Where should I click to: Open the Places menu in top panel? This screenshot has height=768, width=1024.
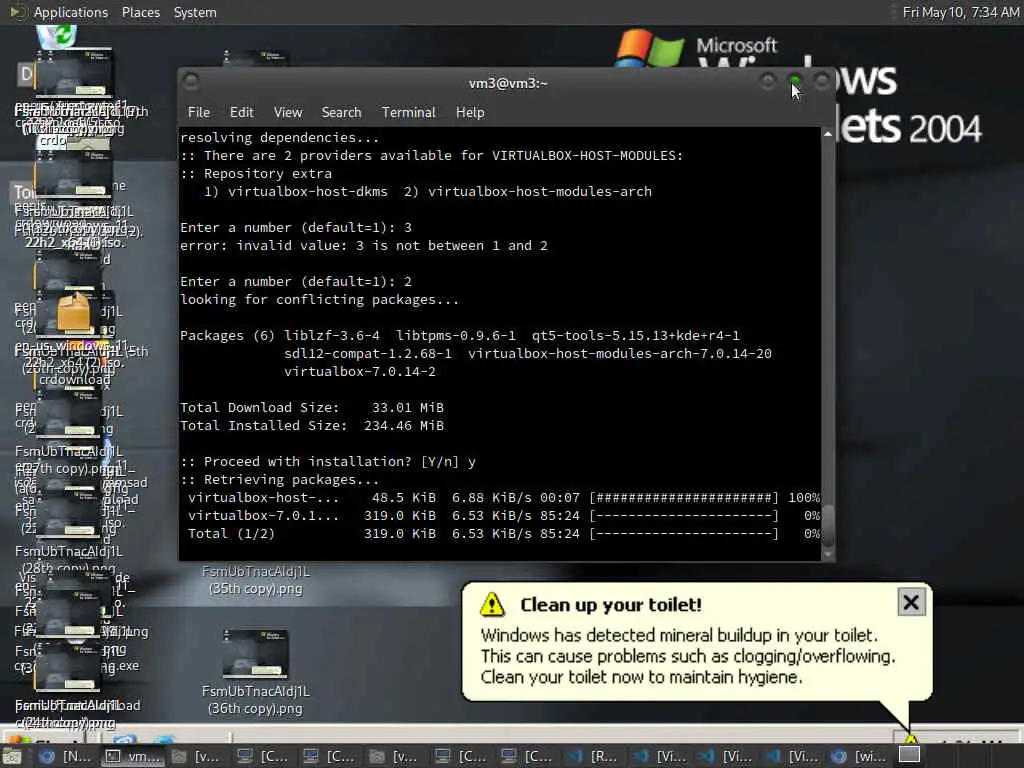click(140, 12)
